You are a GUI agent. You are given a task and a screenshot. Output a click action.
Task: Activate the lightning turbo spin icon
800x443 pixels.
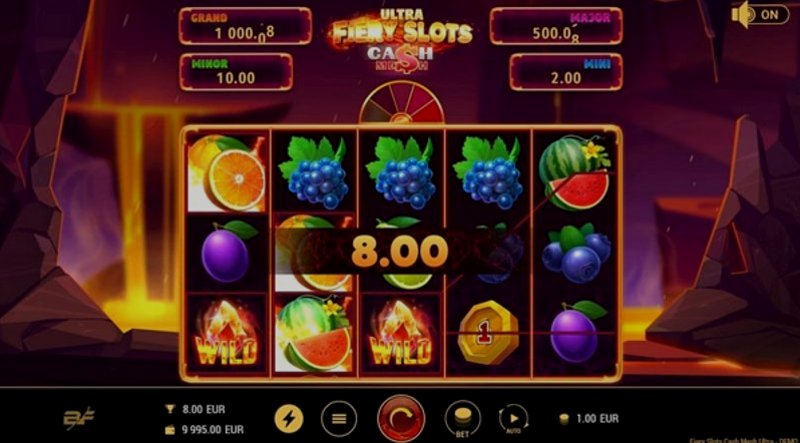click(289, 419)
